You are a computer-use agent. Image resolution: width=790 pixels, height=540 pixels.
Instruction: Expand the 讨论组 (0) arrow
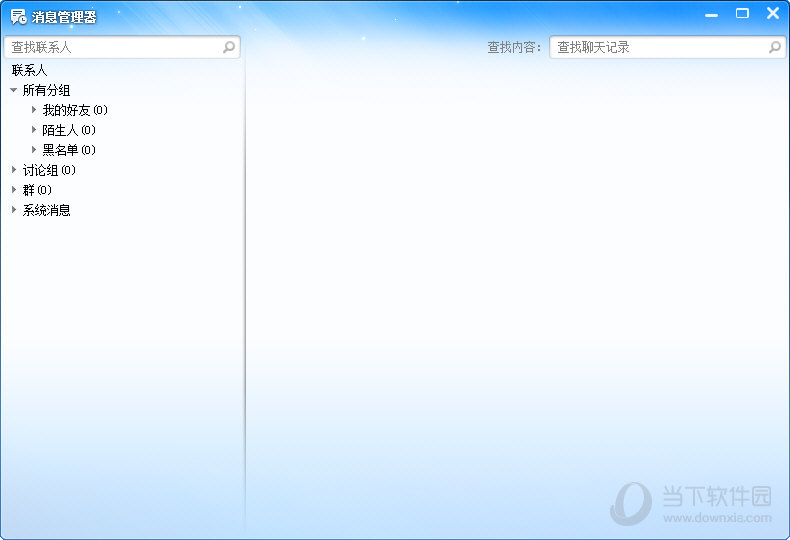pyautogui.click(x=14, y=170)
